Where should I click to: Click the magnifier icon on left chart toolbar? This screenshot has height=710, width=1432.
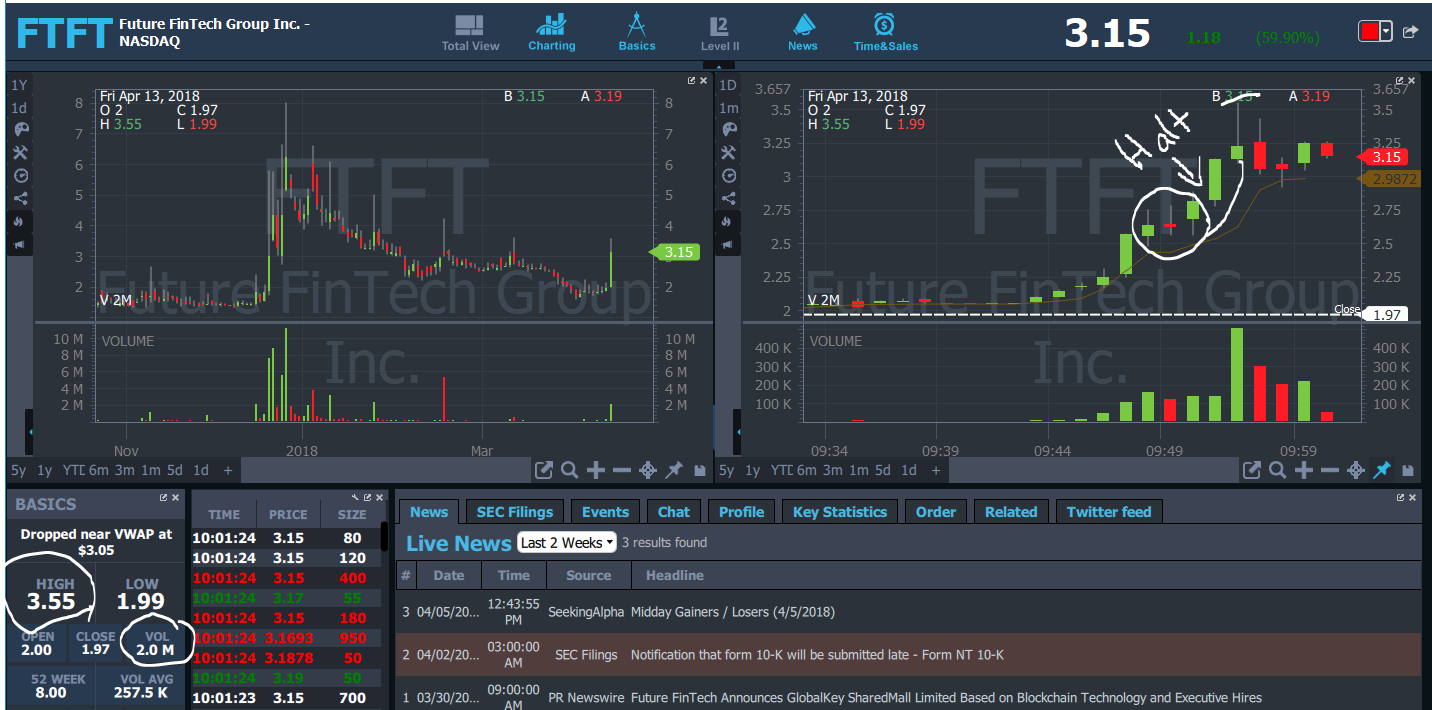click(569, 470)
